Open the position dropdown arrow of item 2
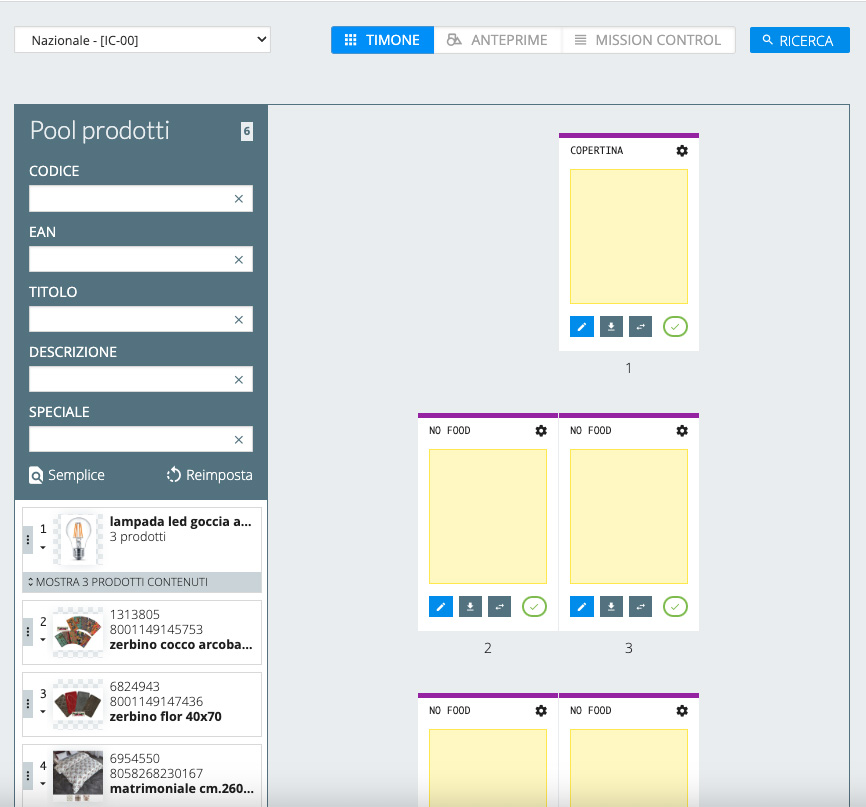The image size is (866, 807). click(x=43, y=640)
